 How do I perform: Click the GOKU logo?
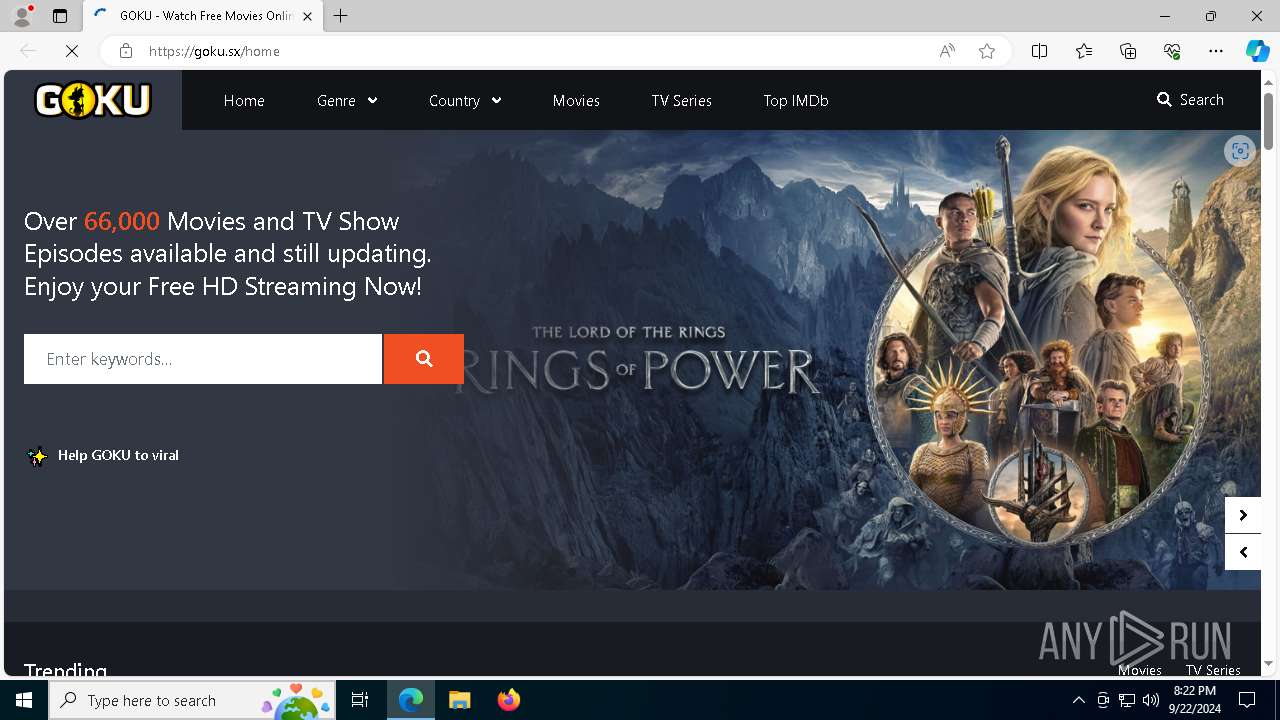pyautogui.click(x=93, y=100)
